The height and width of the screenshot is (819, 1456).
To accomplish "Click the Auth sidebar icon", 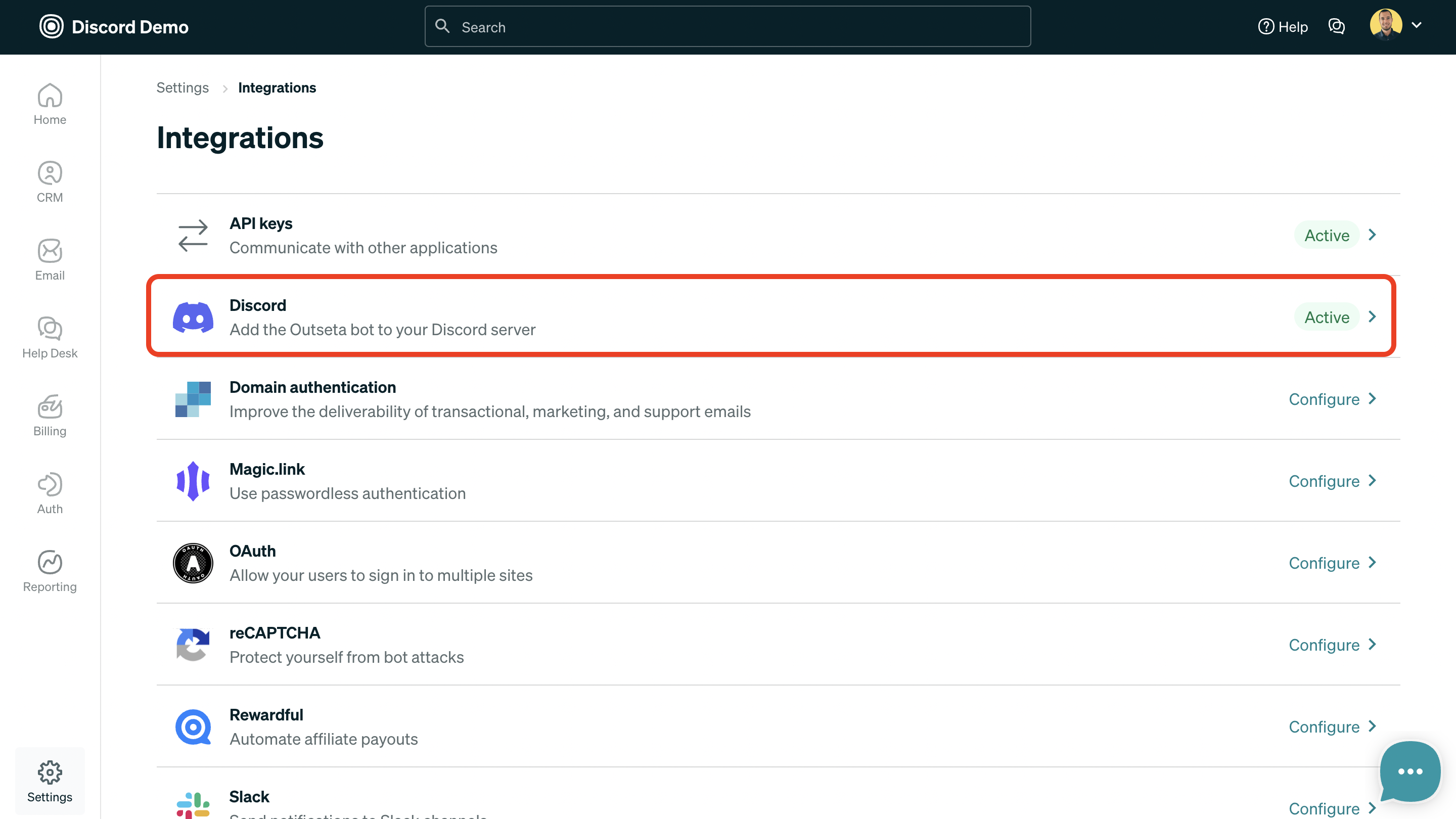I will (50, 493).
